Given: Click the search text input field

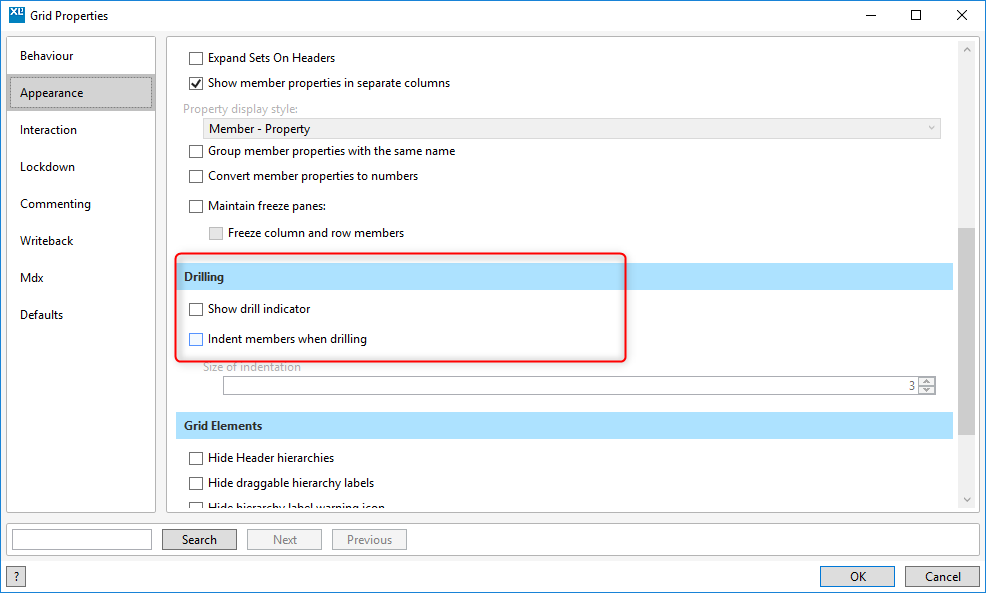Looking at the screenshot, I should 82,540.
